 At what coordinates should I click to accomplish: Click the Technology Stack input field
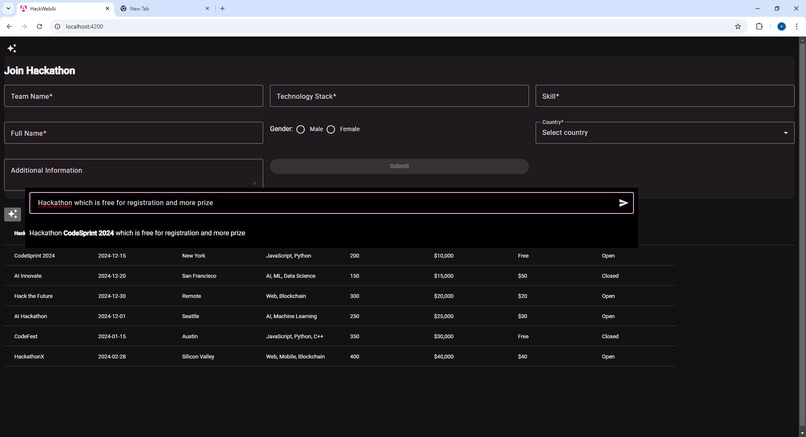[x=399, y=96]
